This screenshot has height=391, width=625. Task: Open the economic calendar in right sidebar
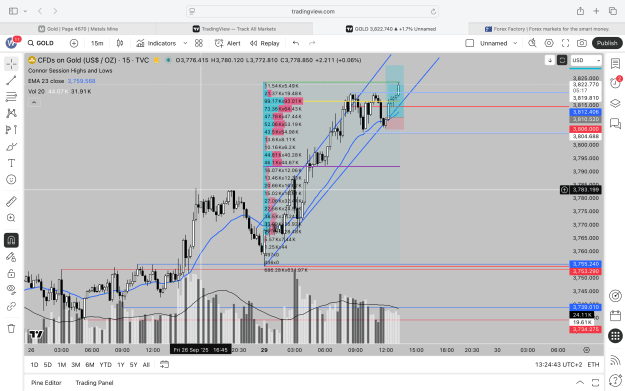coord(615,316)
